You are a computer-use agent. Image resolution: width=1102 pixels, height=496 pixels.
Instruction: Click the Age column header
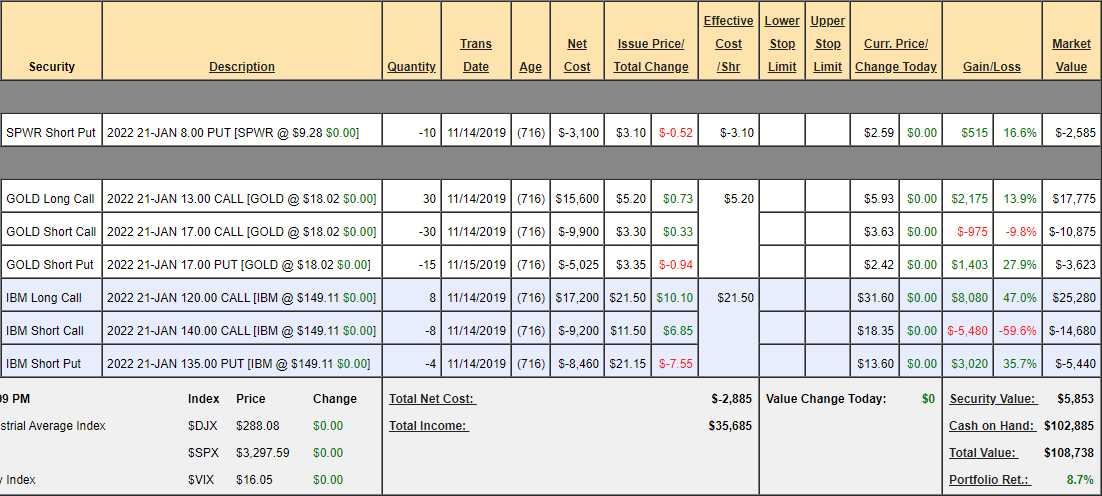coord(530,67)
